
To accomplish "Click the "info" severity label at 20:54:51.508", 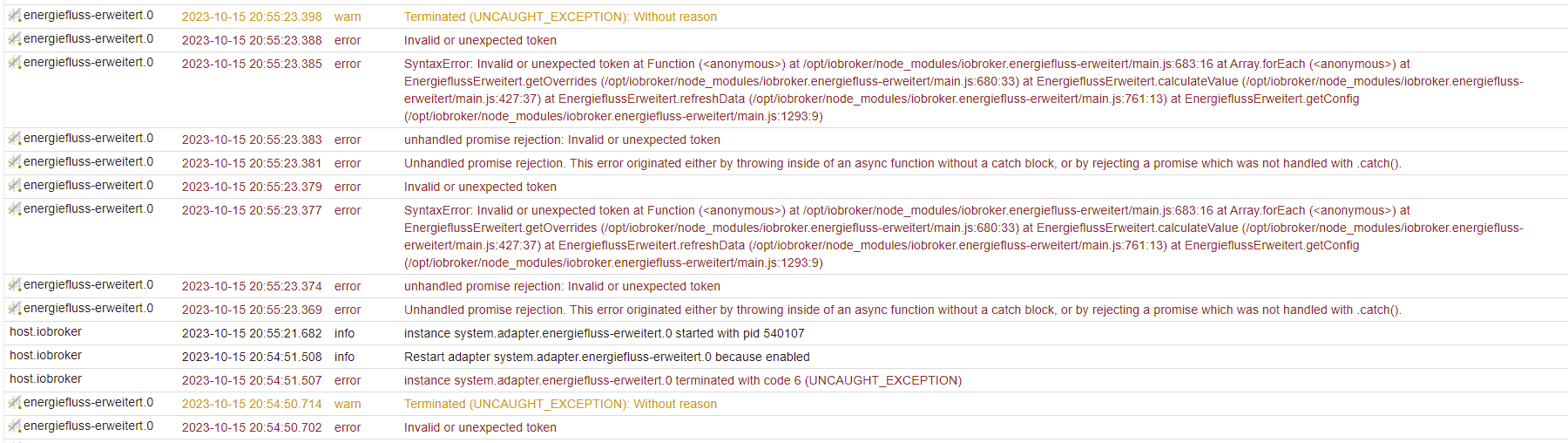I will click(x=344, y=357).
